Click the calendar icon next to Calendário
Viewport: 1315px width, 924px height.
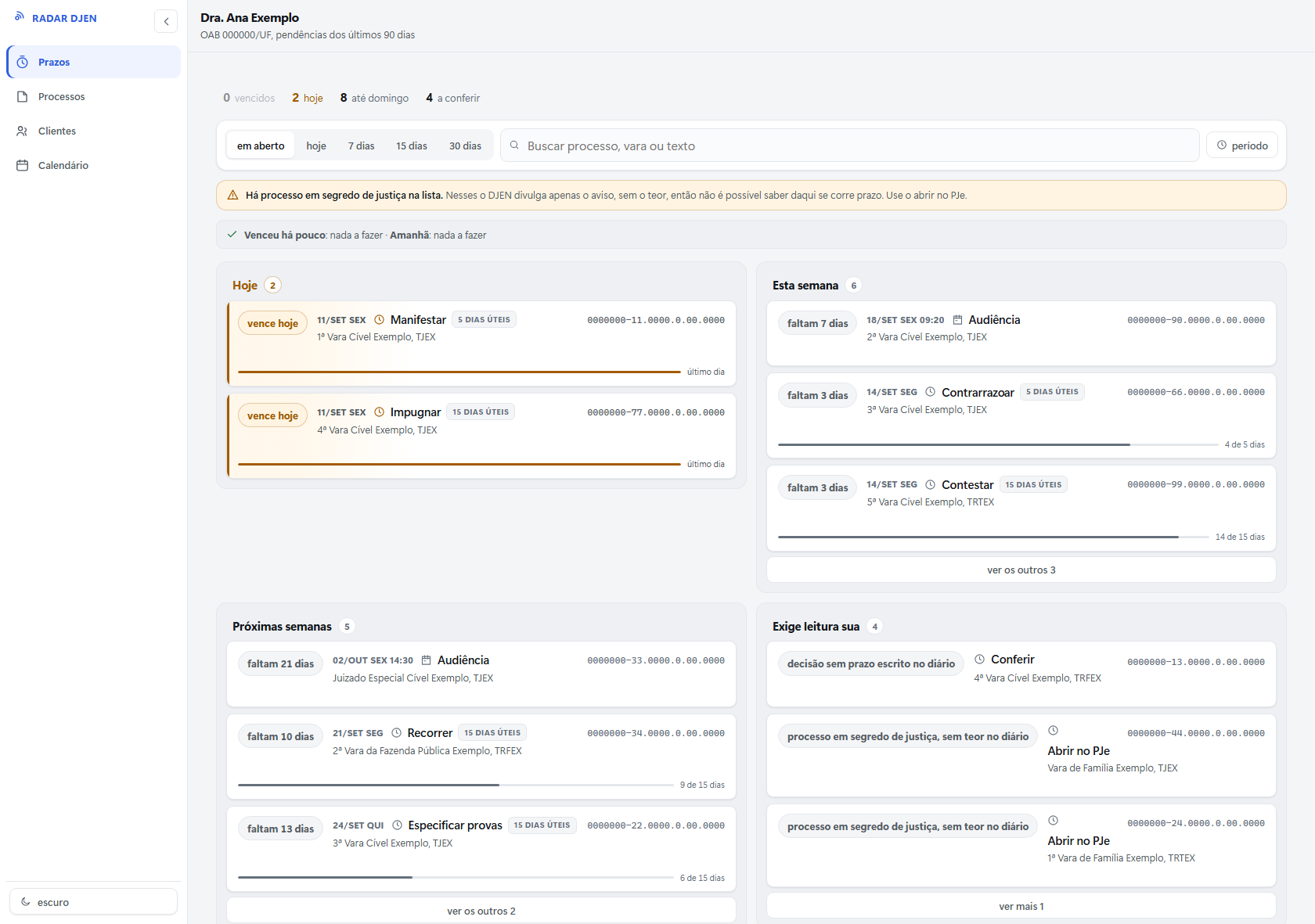pyautogui.click(x=23, y=165)
